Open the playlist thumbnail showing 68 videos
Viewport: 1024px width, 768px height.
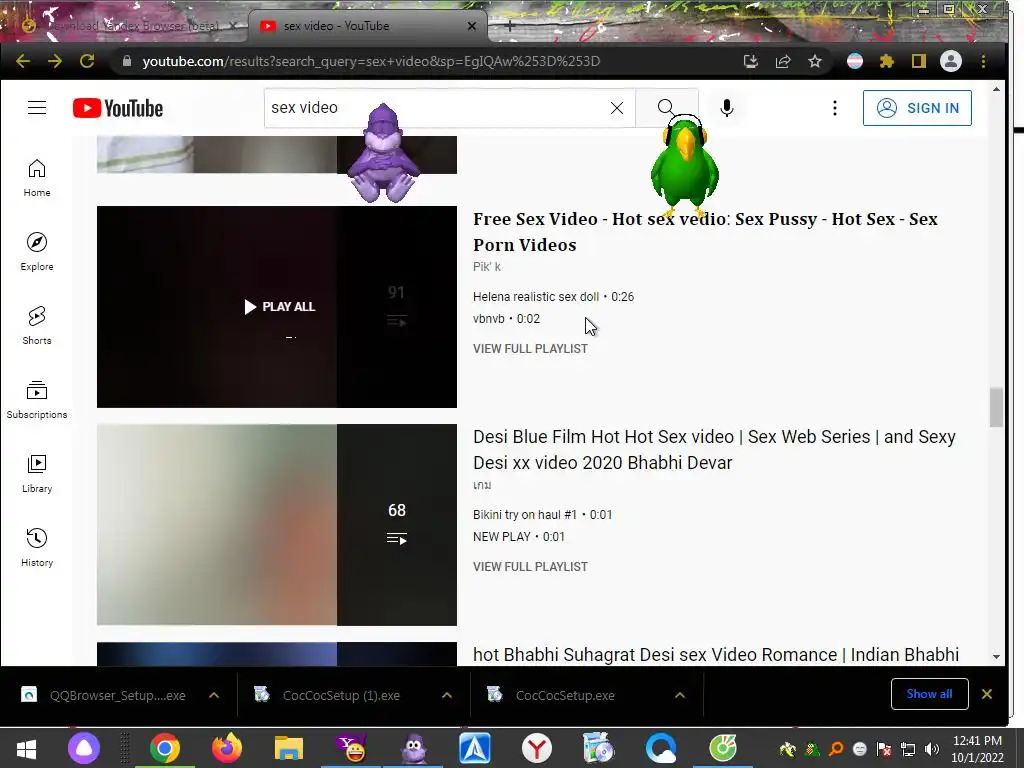(277, 525)
